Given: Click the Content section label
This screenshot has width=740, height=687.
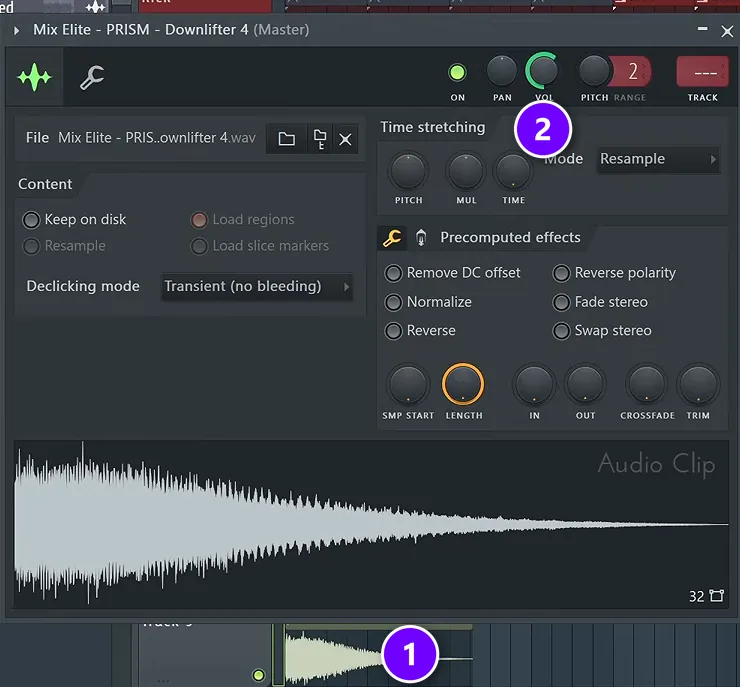Looking at the screenshot, I should [45, 184].
